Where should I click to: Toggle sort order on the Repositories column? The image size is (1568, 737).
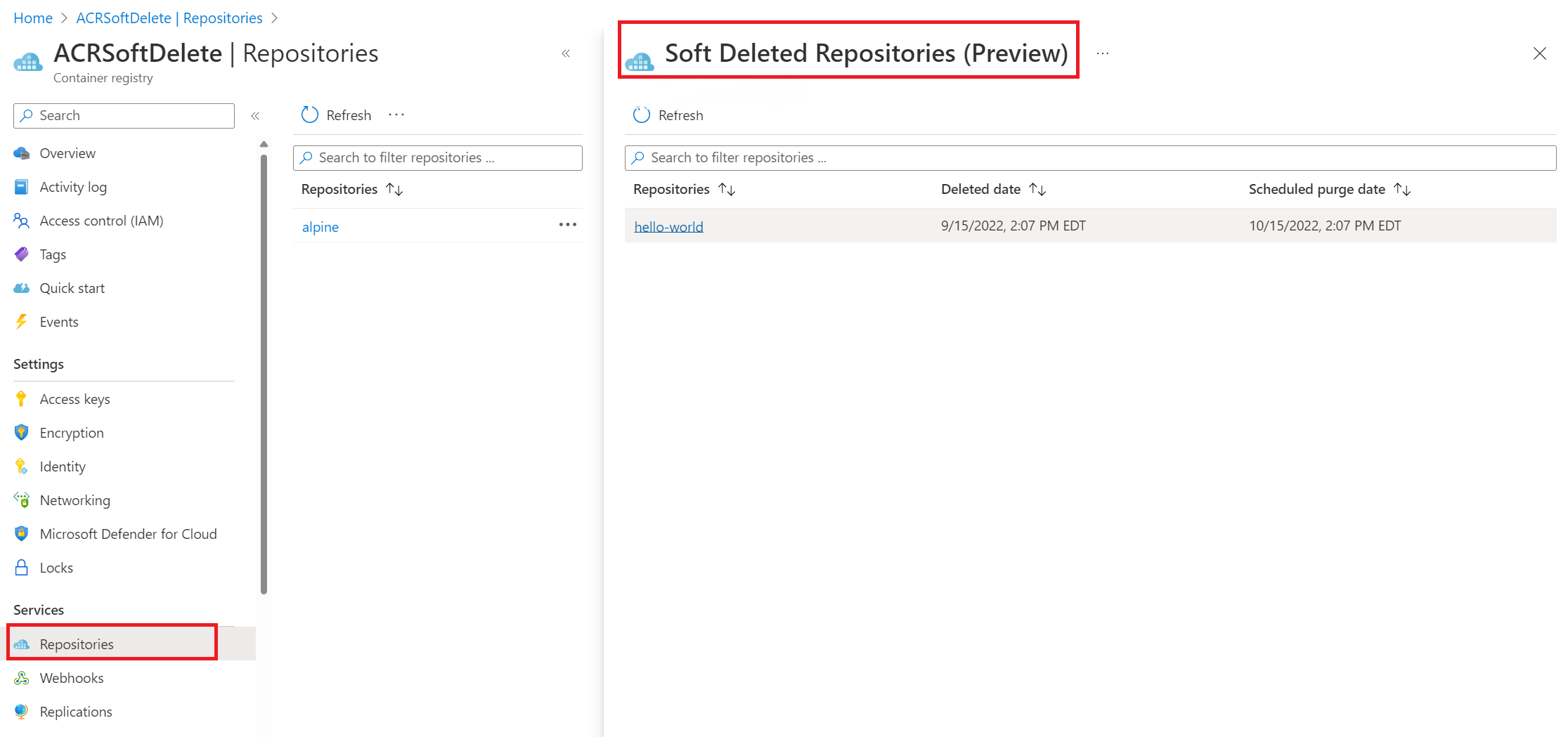click(x=727, y=188)
